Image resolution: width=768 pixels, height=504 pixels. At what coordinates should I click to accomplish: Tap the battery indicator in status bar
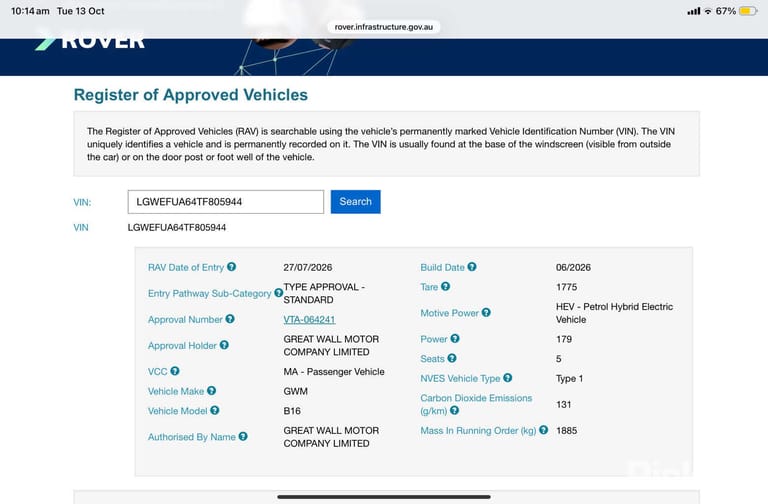coord(748,11)
